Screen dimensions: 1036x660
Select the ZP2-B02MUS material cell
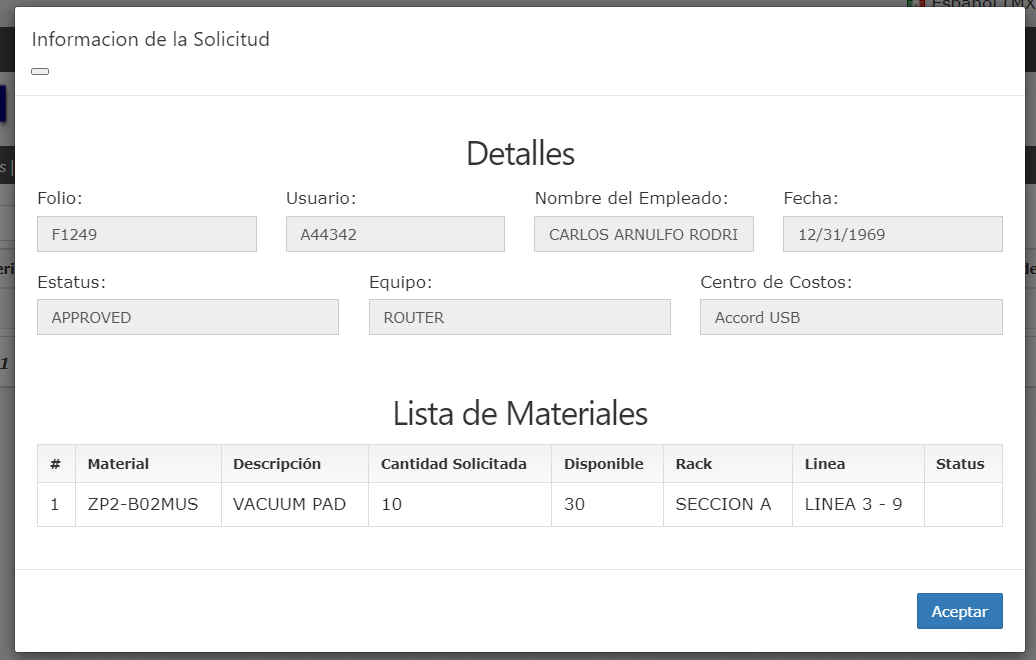(x=143, y=505)
